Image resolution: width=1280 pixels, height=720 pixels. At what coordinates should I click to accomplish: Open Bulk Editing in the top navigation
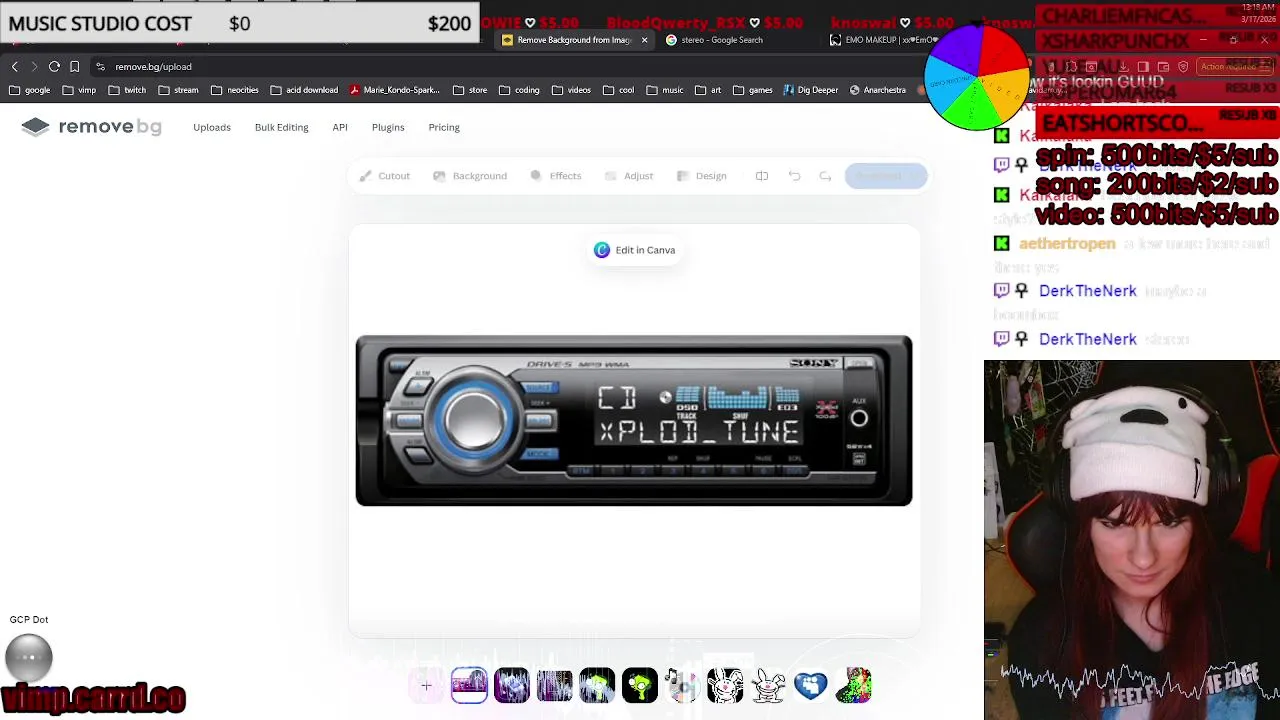pos(281,128)
